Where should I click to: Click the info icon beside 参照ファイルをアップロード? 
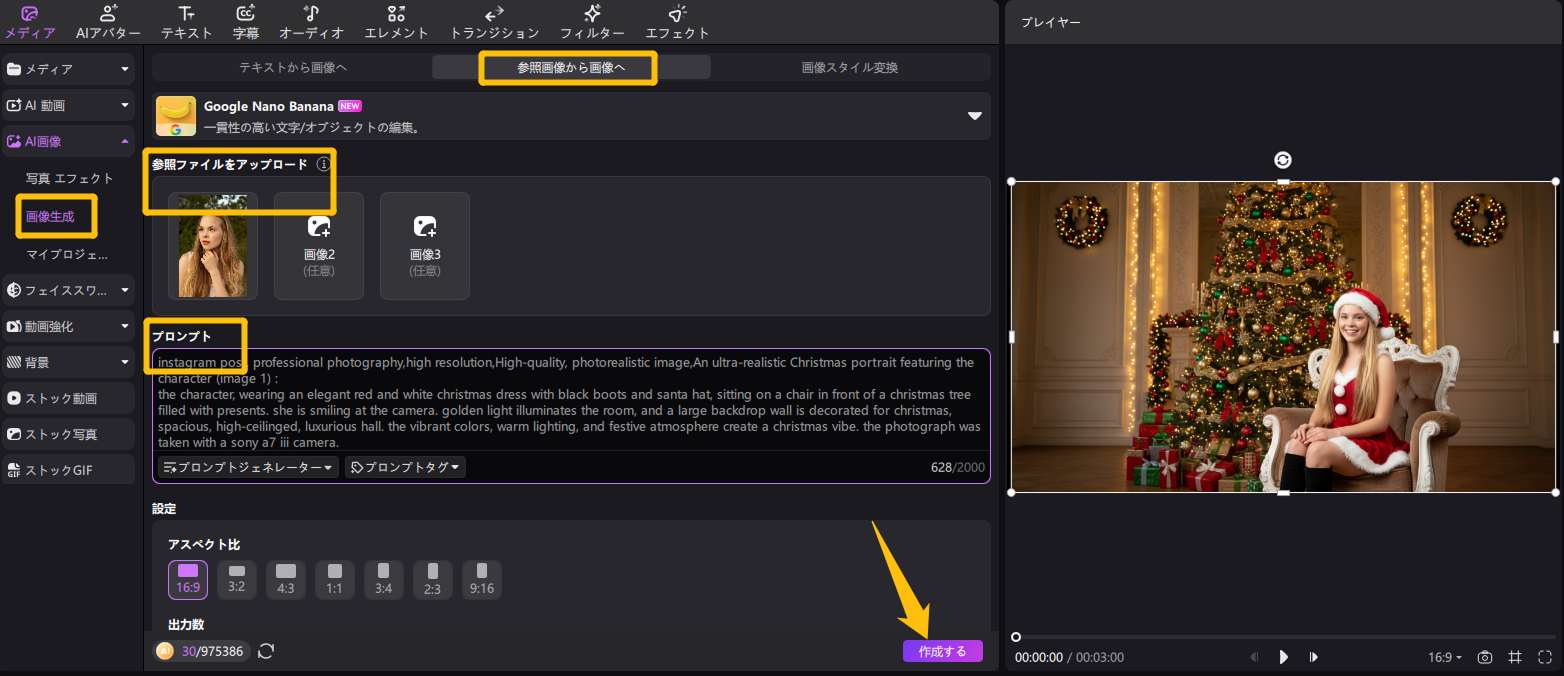(x=323, y=164)
